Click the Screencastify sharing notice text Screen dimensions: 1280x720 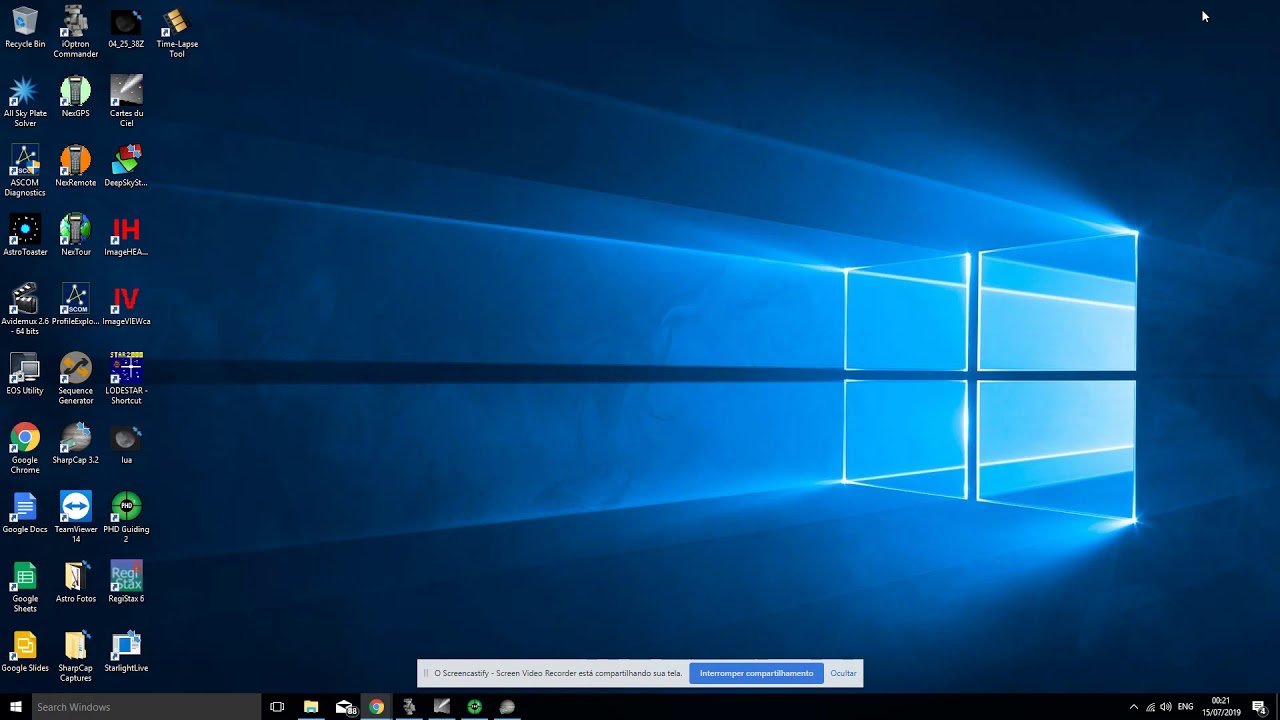click(558, 673)
